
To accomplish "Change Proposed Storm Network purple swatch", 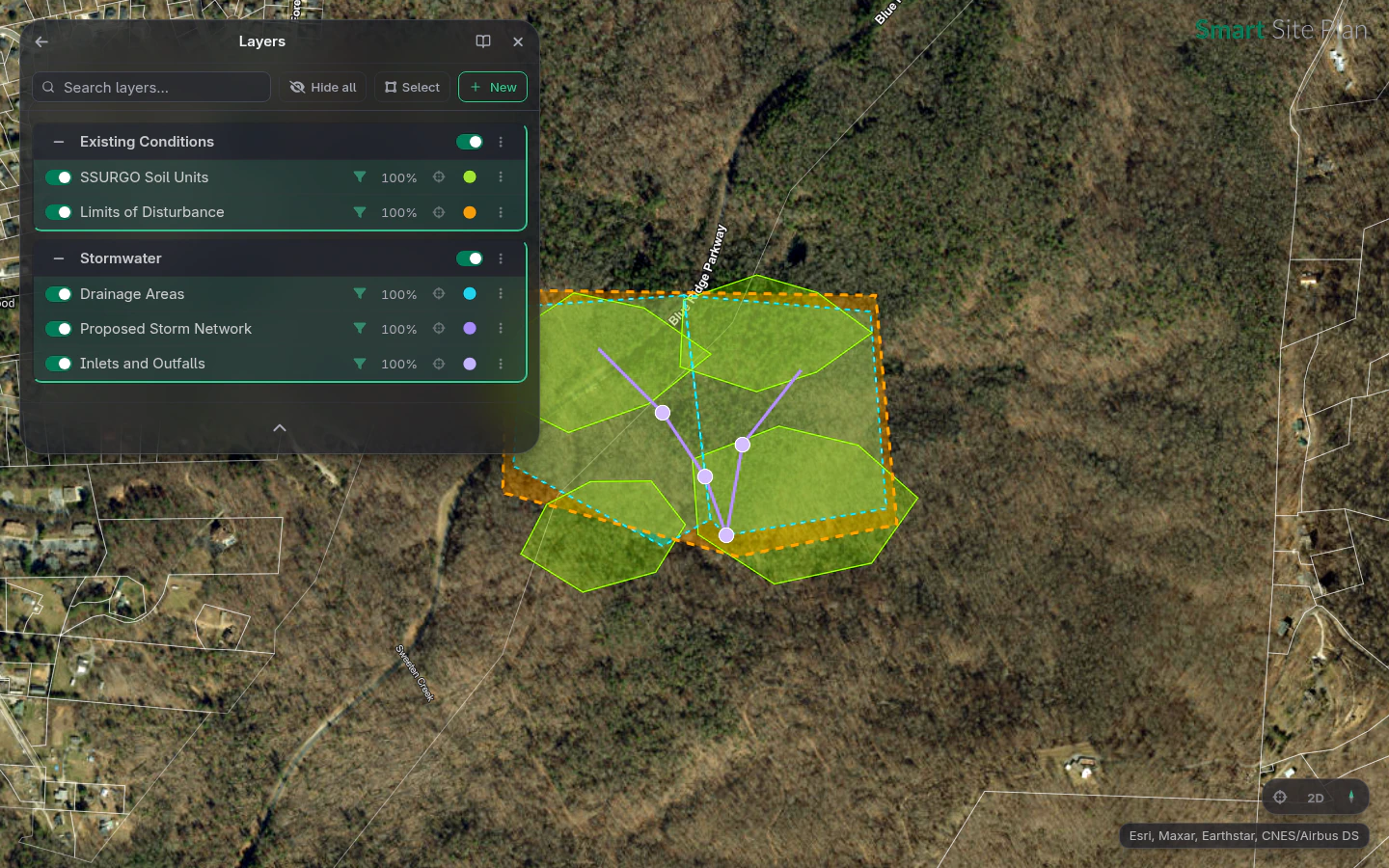I will coord(470,329).
